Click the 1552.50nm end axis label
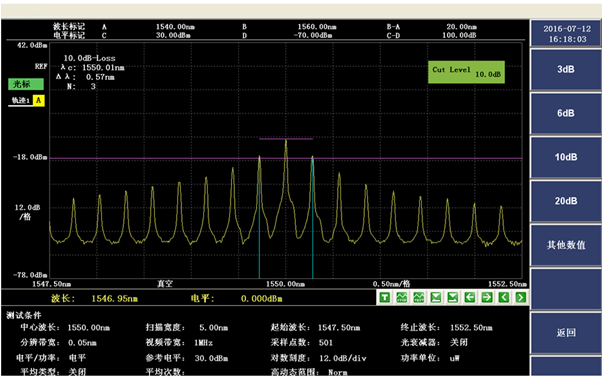Image resolution: width=603 pixels, height=378 pixels. [x=507, y=284]
